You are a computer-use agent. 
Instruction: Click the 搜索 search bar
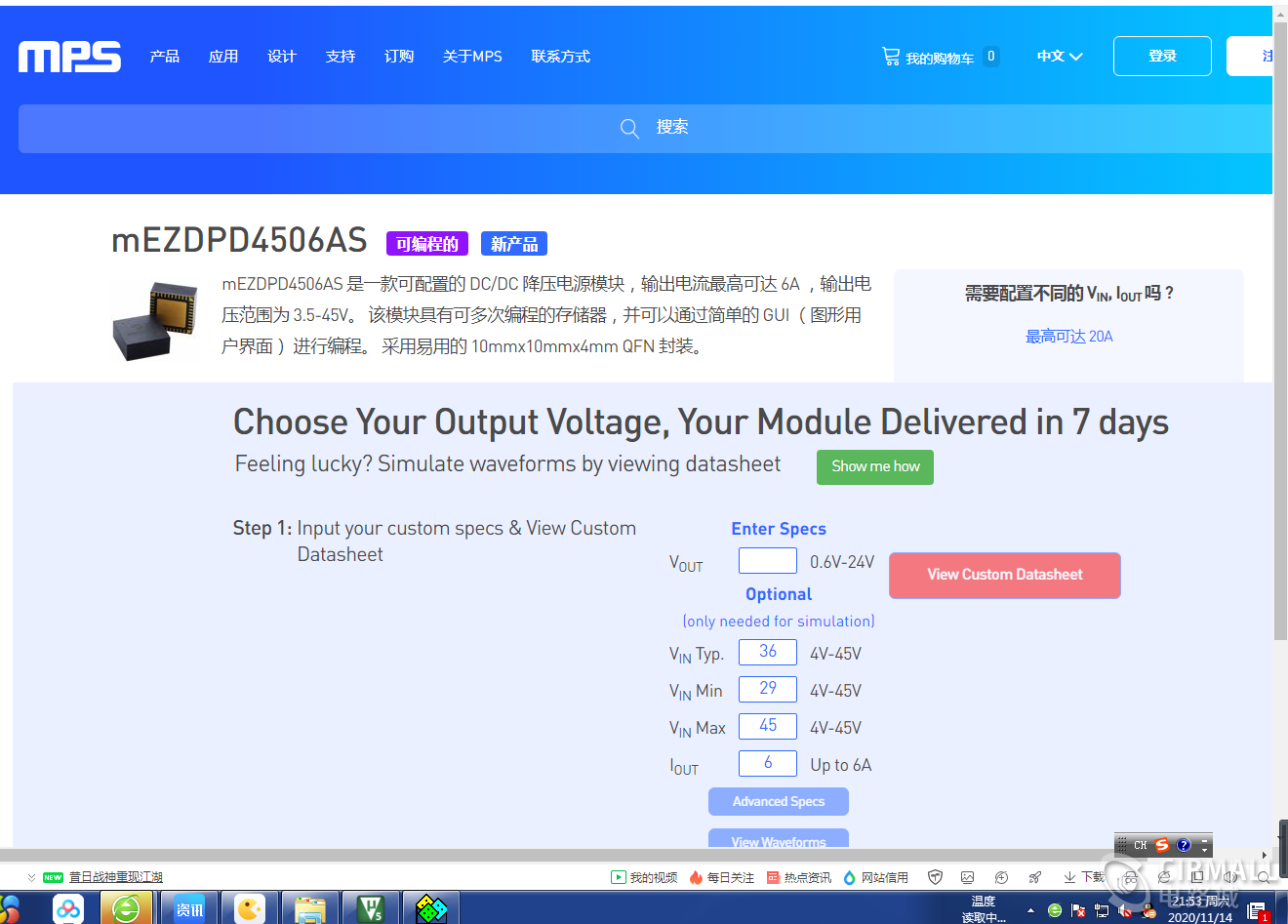646,129
